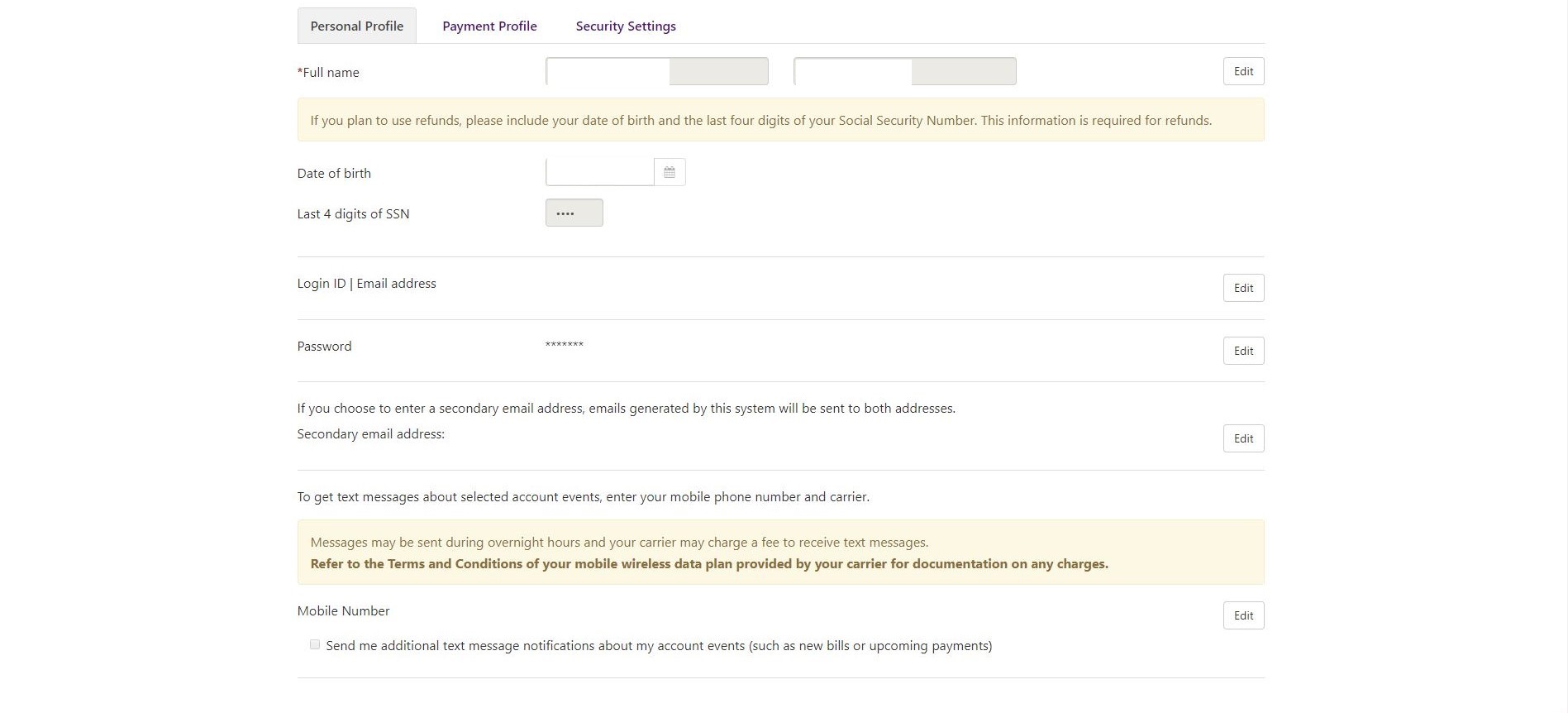Open the date of birth calendar picker
The height and width of the screenshot is (713, 1568).
click(x=670, y=172)
